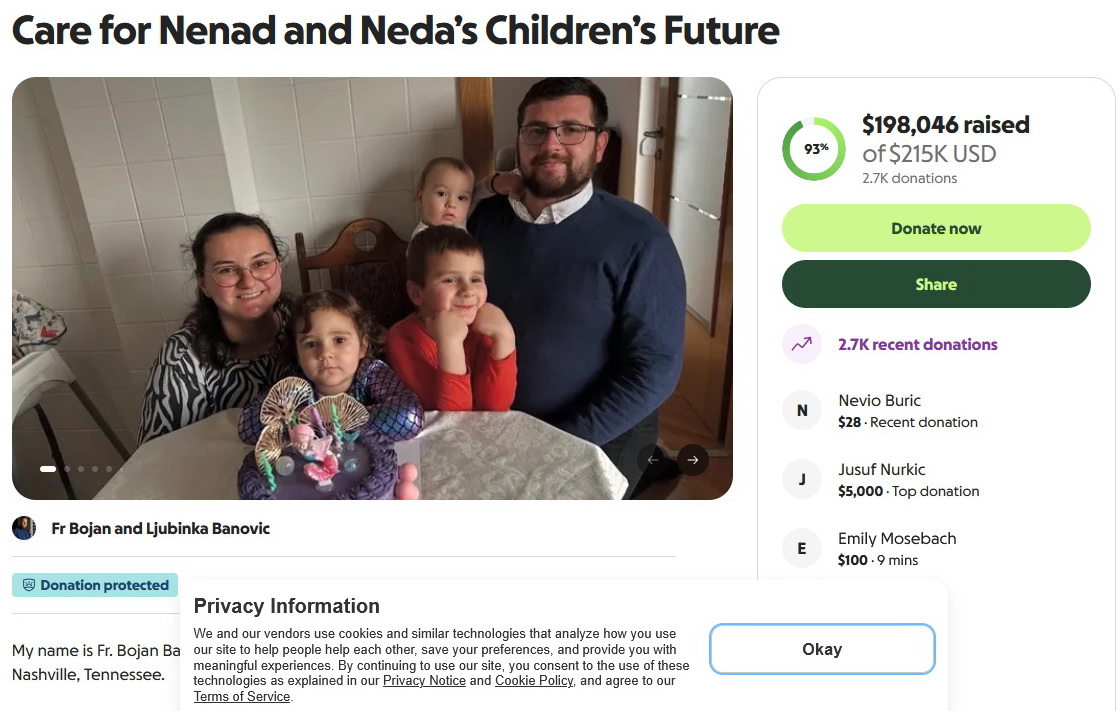Image resolution: width=1119 pixels, height=711 pixels.
Task: Click the shield icon in Donation protected badge
Action: [x=29, y=585]
